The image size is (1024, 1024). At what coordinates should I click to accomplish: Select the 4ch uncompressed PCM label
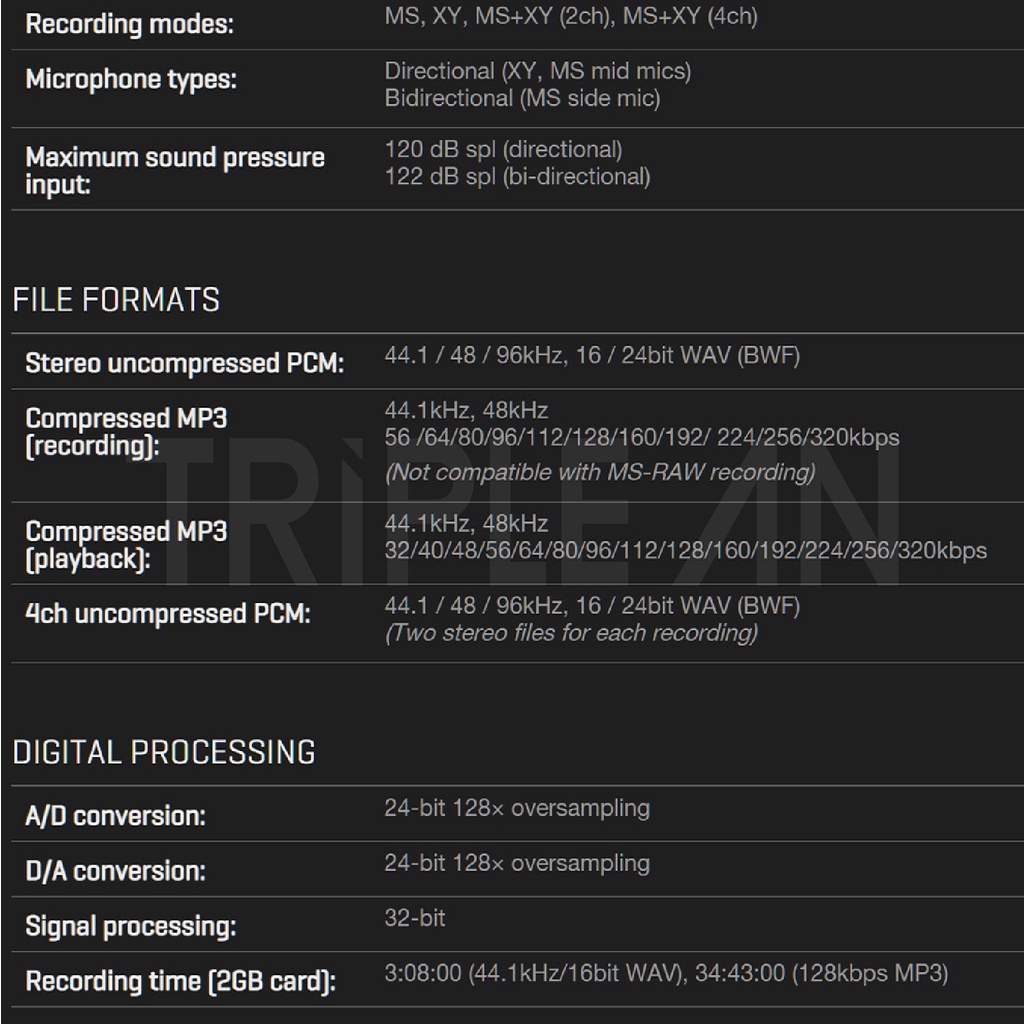click(x=167, y=613)
